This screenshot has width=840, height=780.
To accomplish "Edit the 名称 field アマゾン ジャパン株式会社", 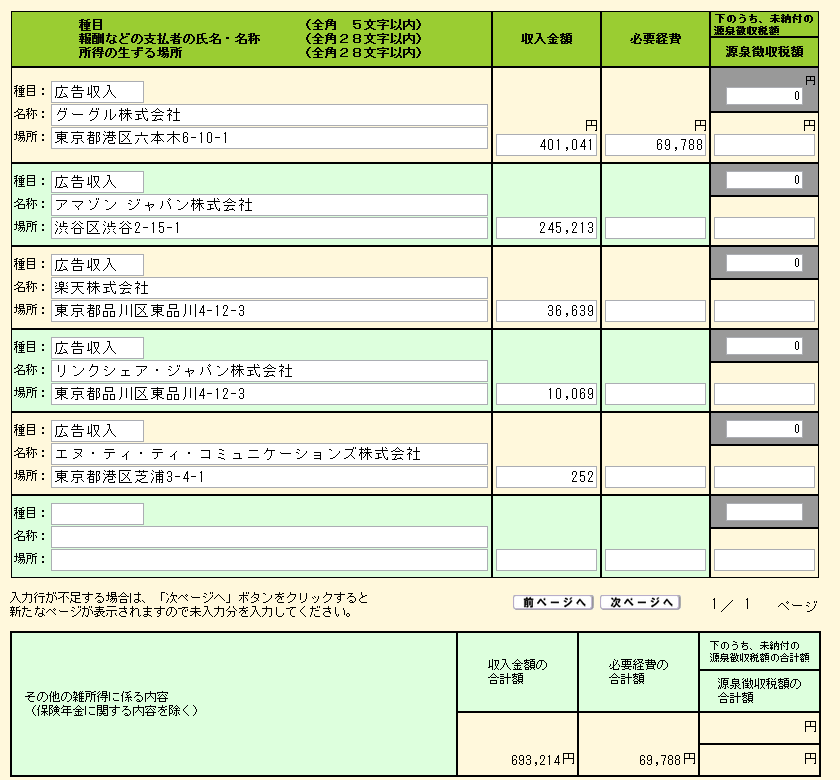I will [x=269, y=205].
